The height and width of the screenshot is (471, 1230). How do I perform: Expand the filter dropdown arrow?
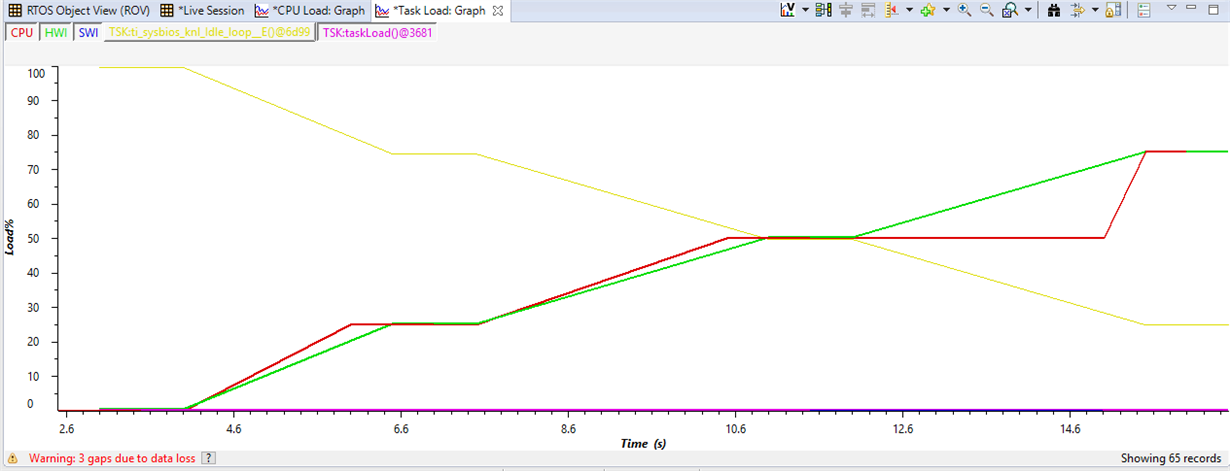coord(1095,10)
